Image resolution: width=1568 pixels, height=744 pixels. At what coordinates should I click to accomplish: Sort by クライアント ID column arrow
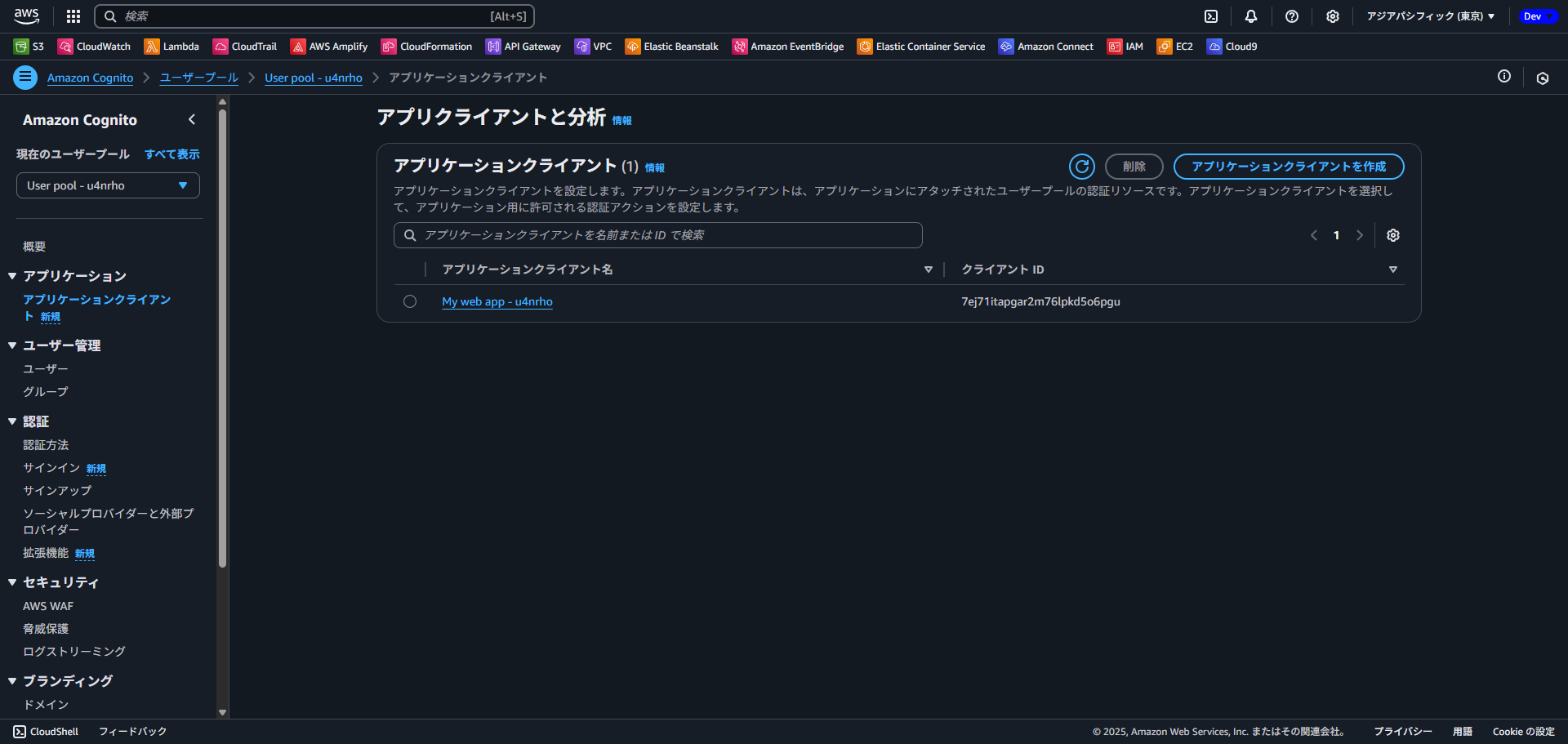click(x=1393, y=270)
